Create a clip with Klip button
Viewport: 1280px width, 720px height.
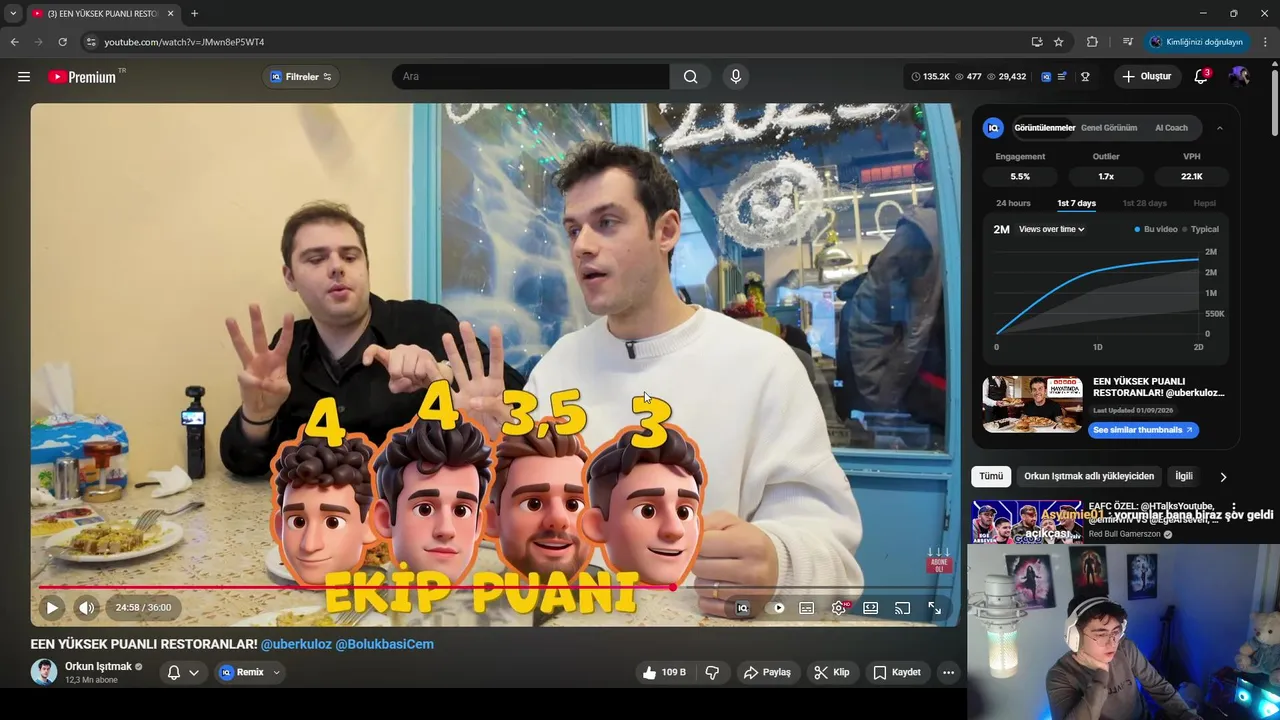(x=832, y=672)
